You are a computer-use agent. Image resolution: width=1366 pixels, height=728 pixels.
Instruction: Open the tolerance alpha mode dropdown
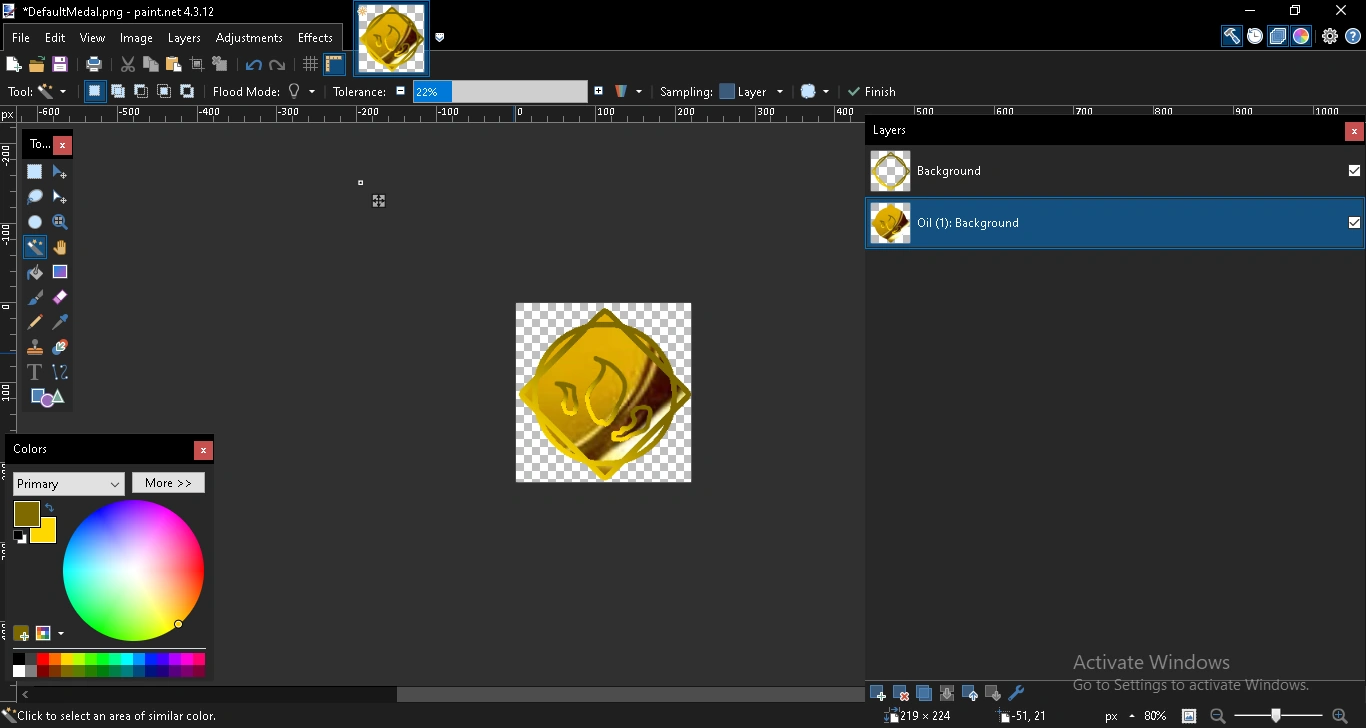628,92
